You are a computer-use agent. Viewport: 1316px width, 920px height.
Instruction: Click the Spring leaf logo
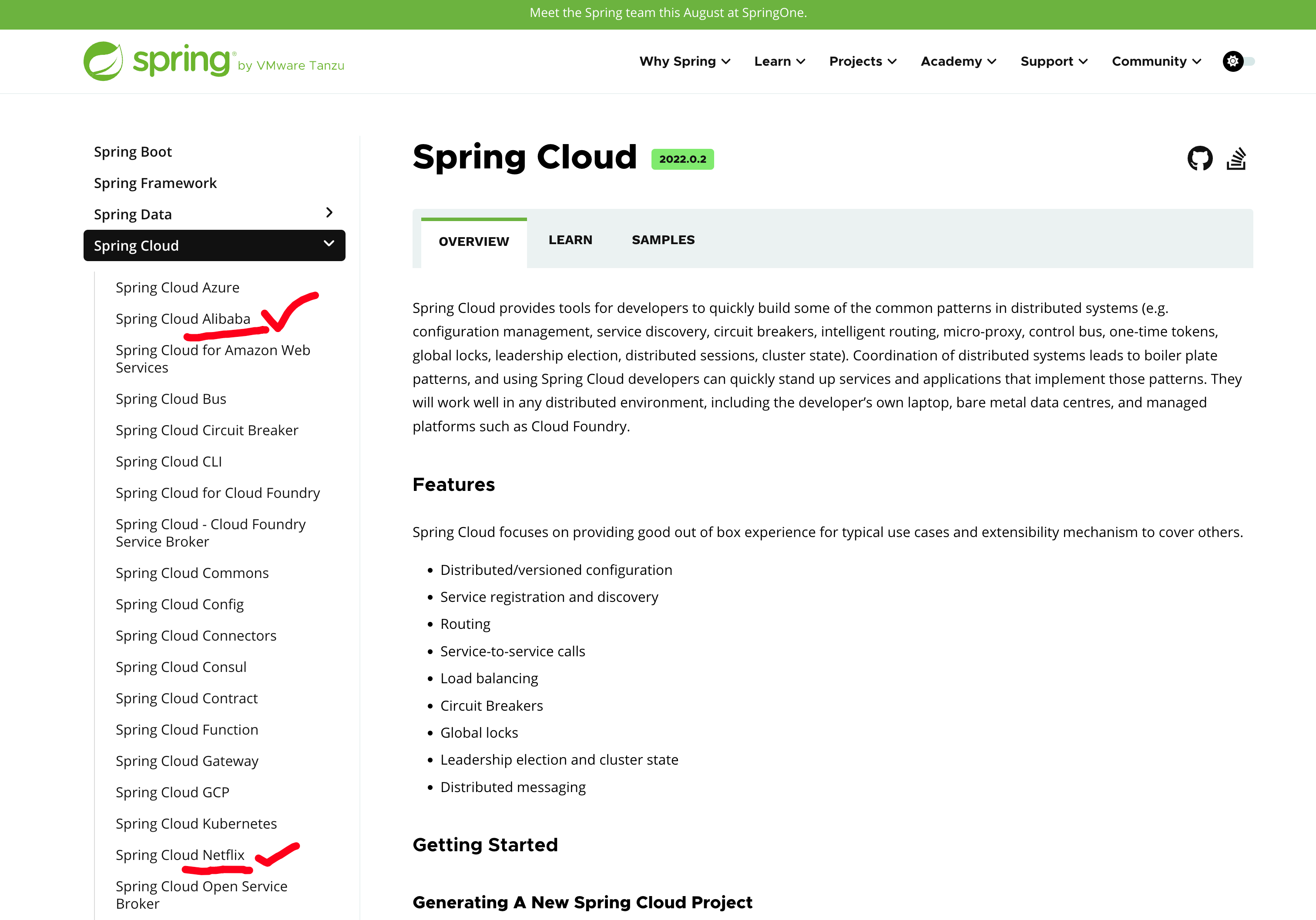click(103, 61)
